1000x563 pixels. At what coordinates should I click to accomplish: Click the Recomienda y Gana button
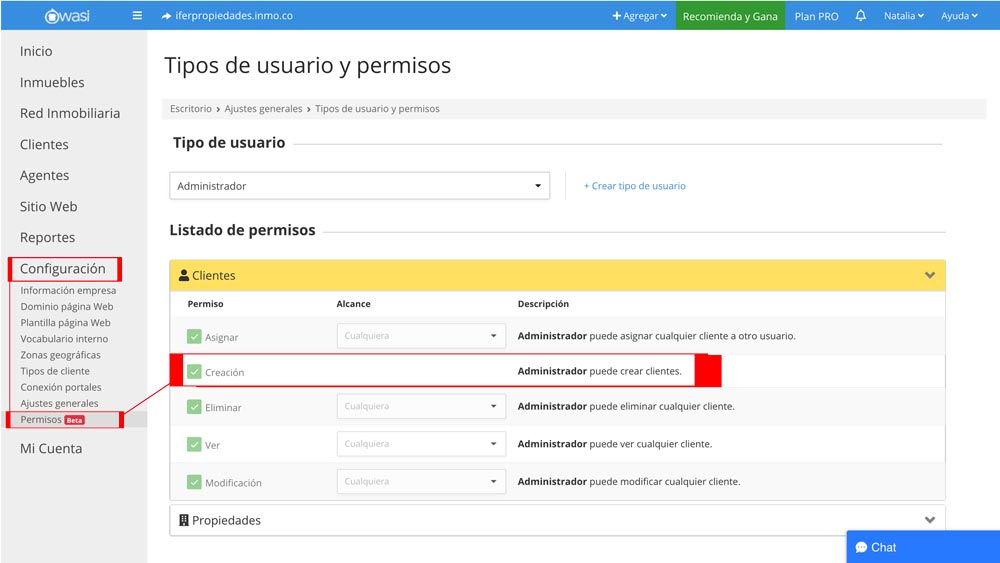pos(730,16)
